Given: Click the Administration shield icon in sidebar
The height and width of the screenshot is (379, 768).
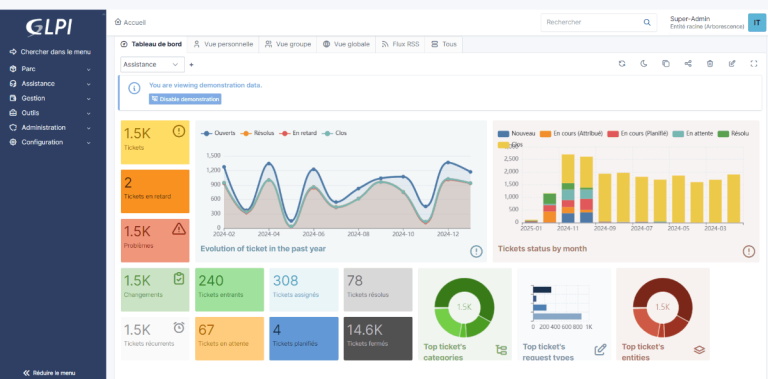Looking at the screenshot, I should pyautogui.click(x=13, y=128).
